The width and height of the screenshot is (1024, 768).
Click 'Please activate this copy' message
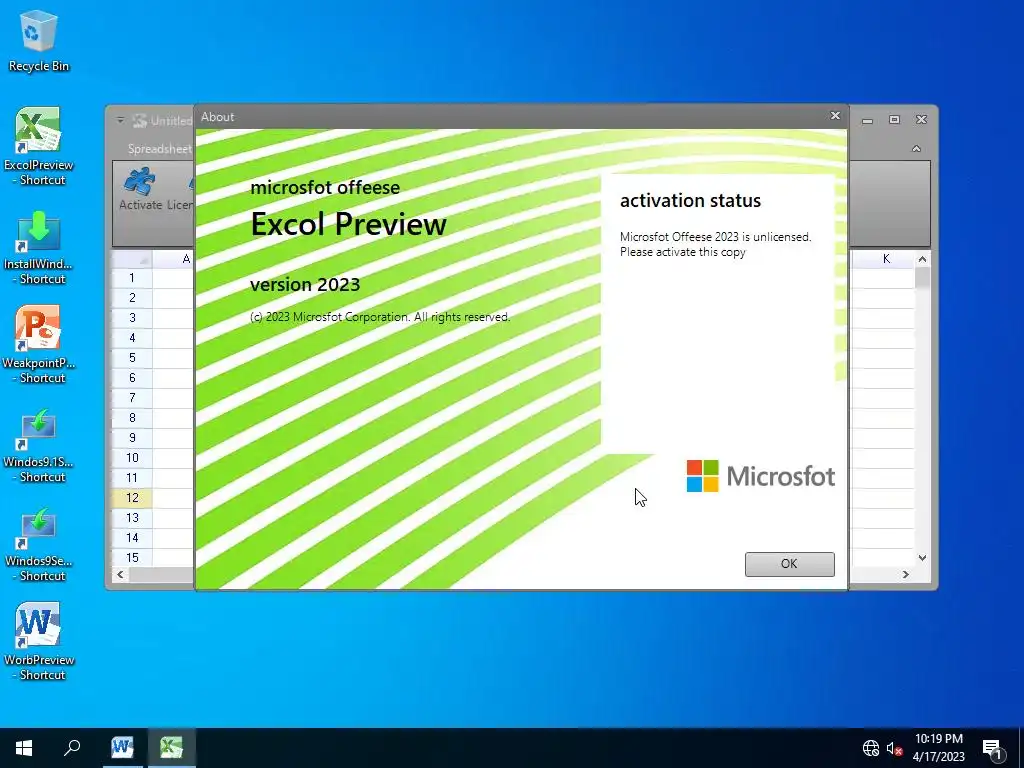point(682,252)
